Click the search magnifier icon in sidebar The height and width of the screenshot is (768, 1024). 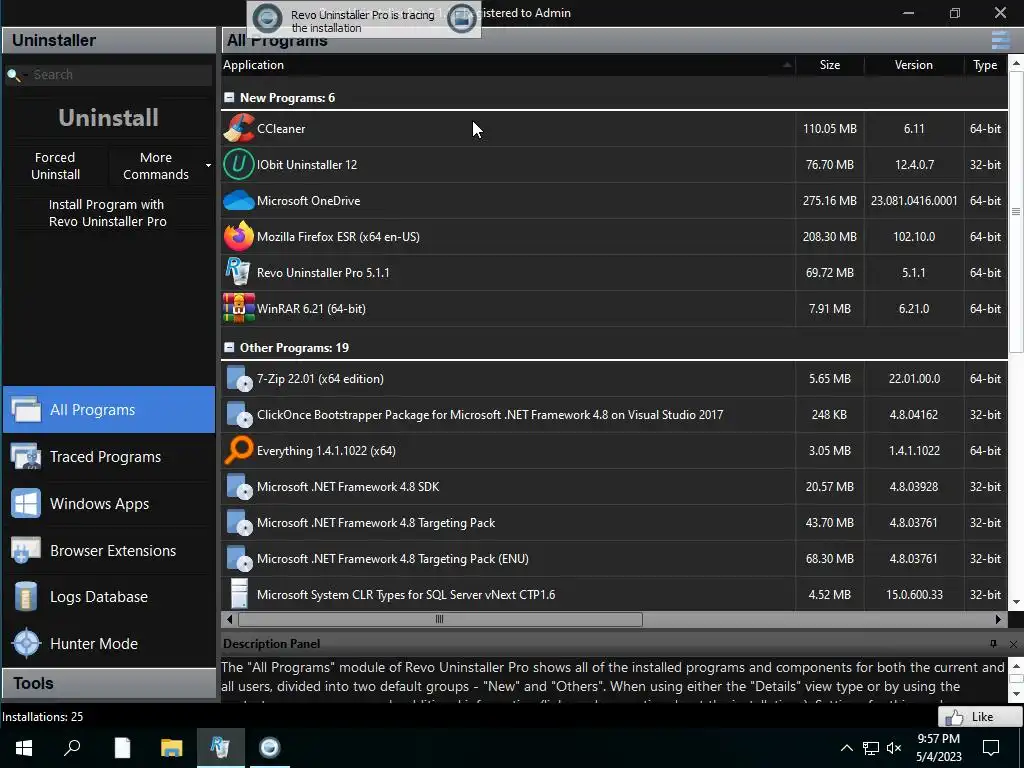coord(14,75)
